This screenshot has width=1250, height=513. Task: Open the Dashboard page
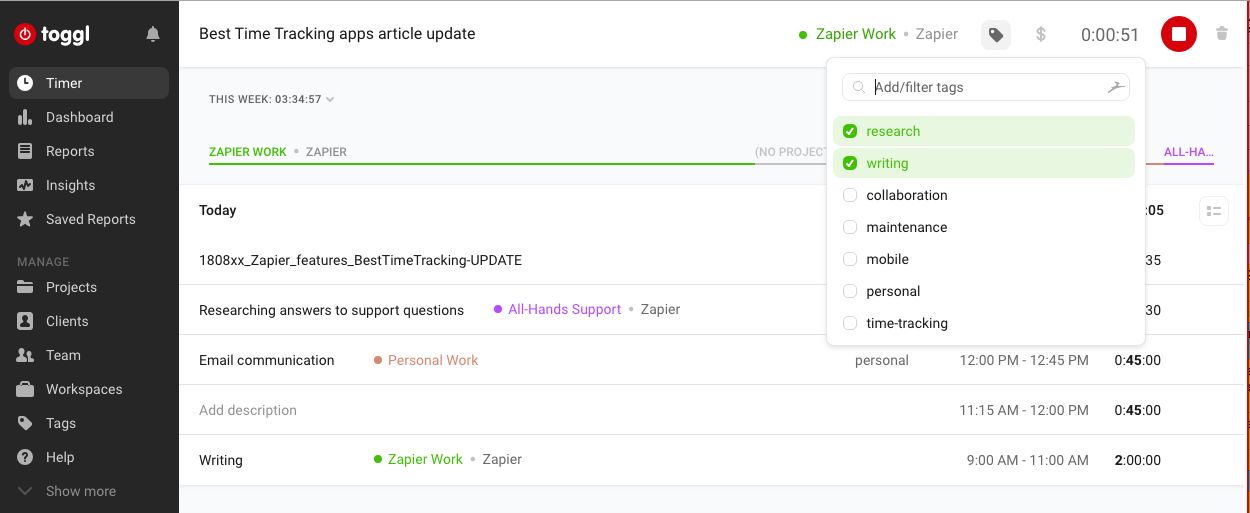(x=79, y=117)
